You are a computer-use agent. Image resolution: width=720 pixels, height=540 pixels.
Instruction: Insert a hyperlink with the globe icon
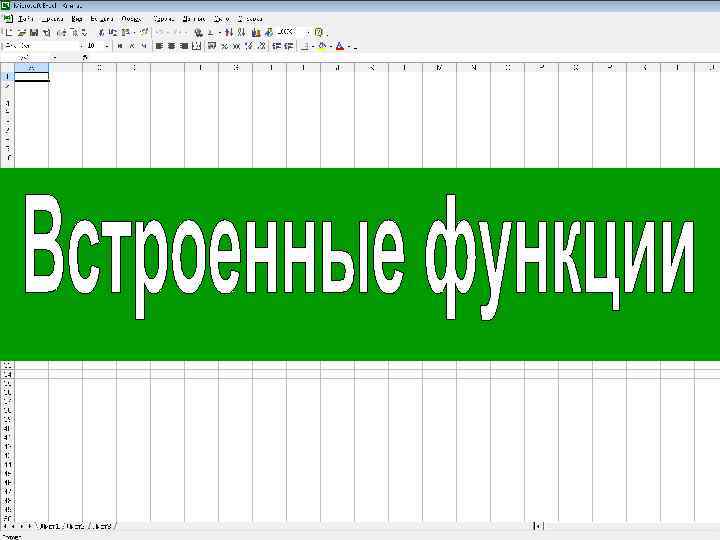(x=198, y=32)
